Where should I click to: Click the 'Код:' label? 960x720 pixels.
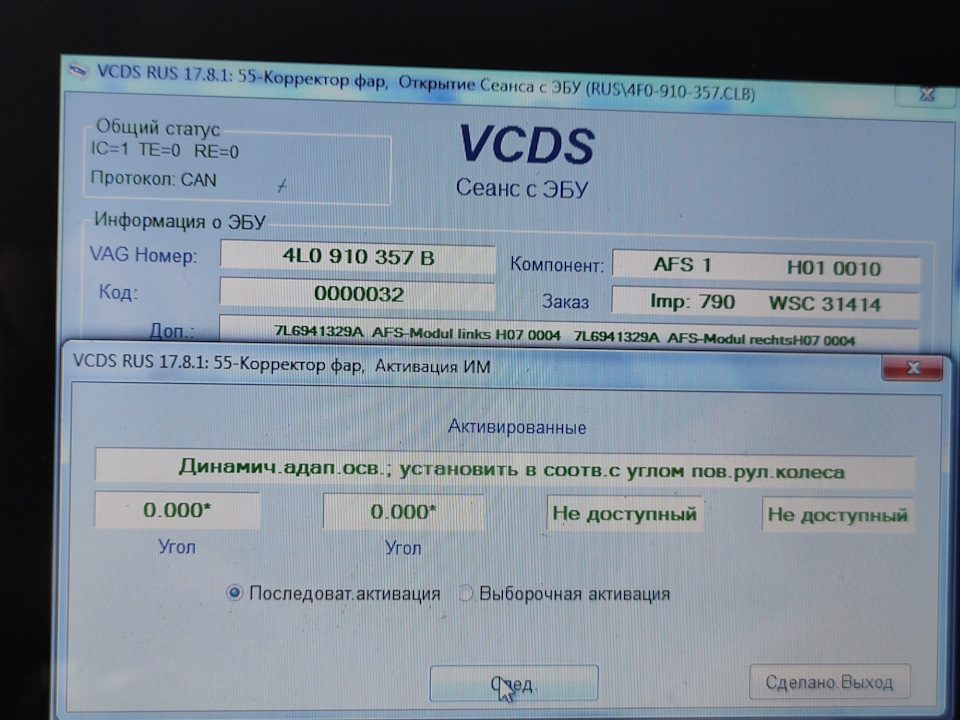(x=118, y=292)
